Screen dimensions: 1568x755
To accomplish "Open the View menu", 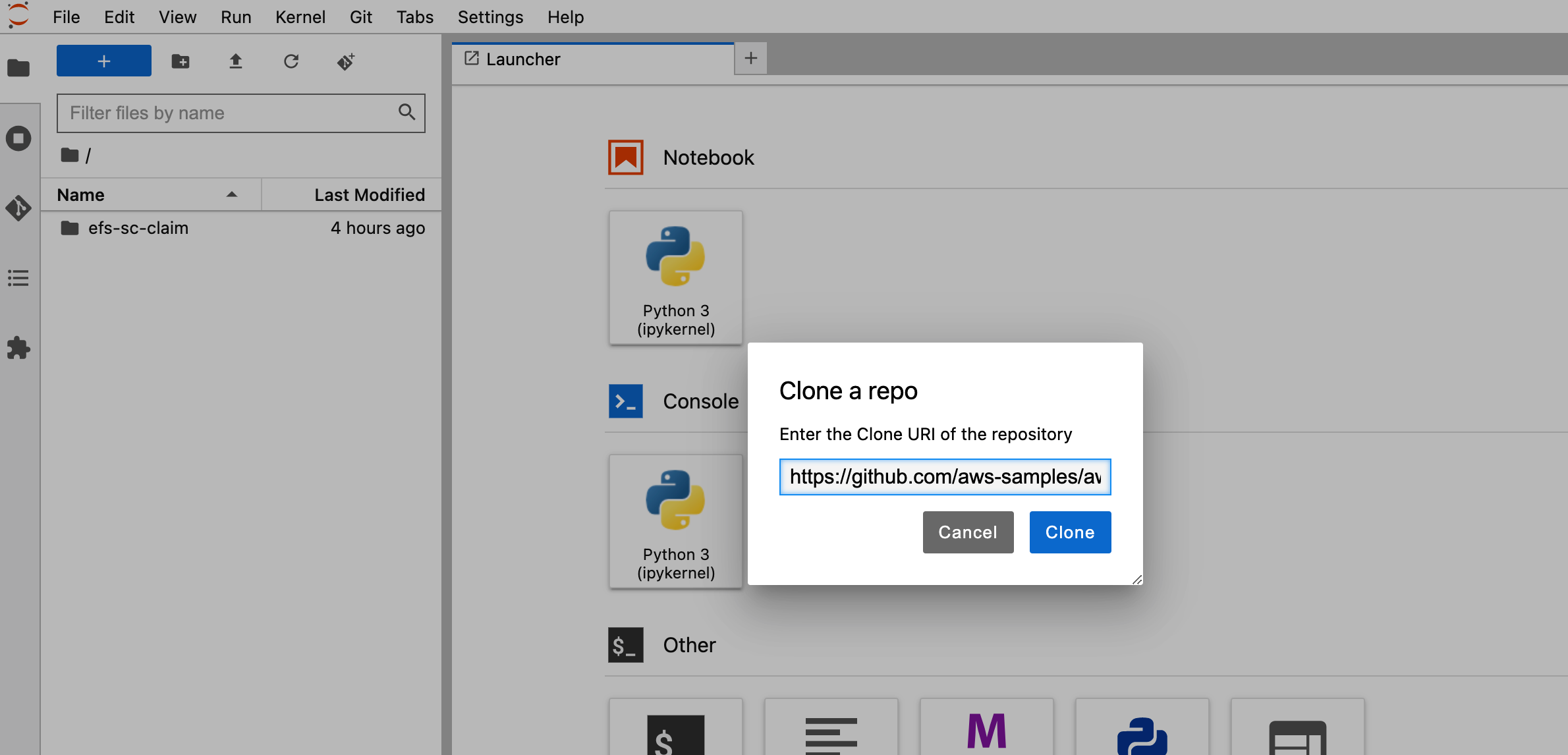I will 177,16.
